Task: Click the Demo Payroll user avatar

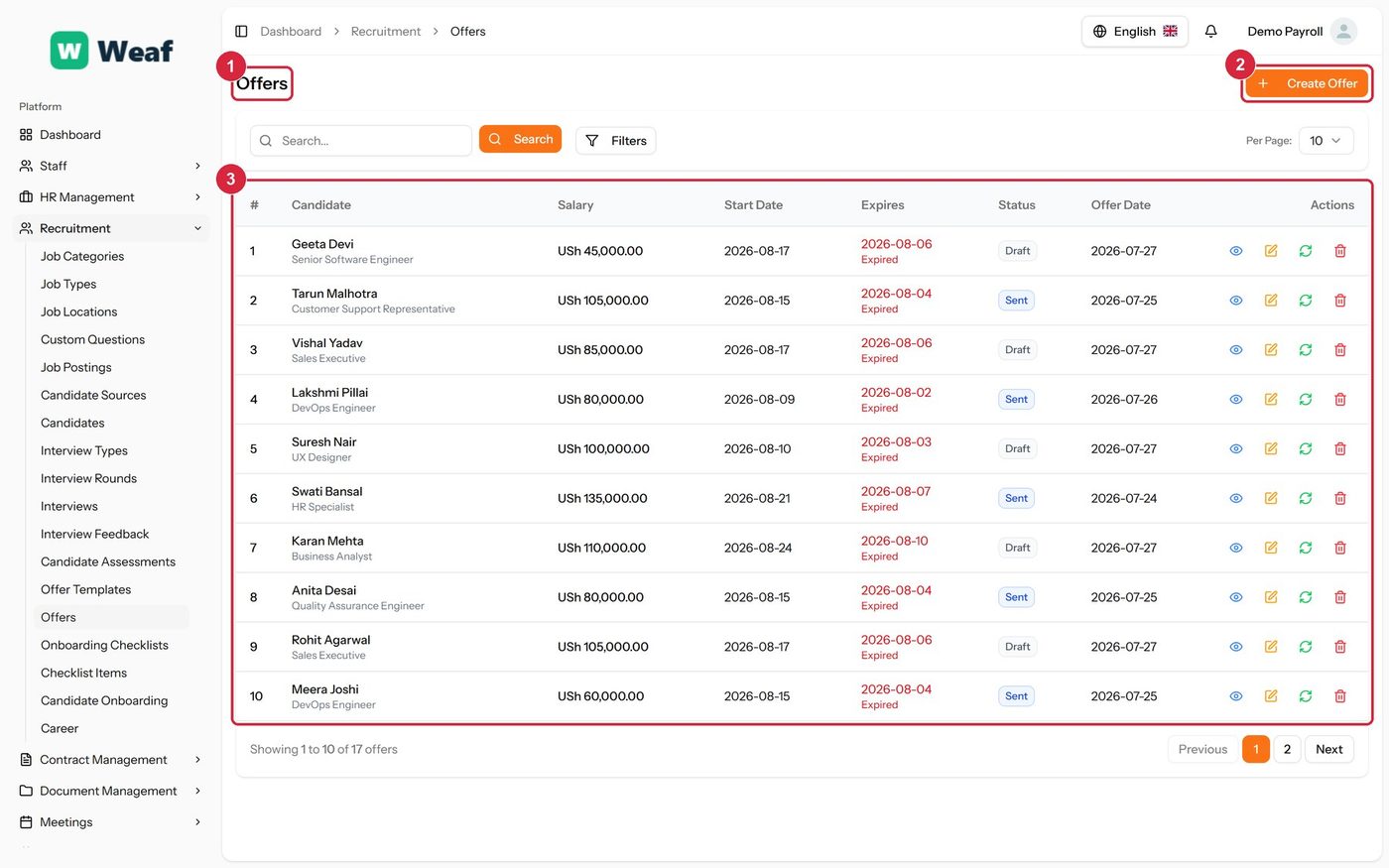Action: click(1343, 32)
